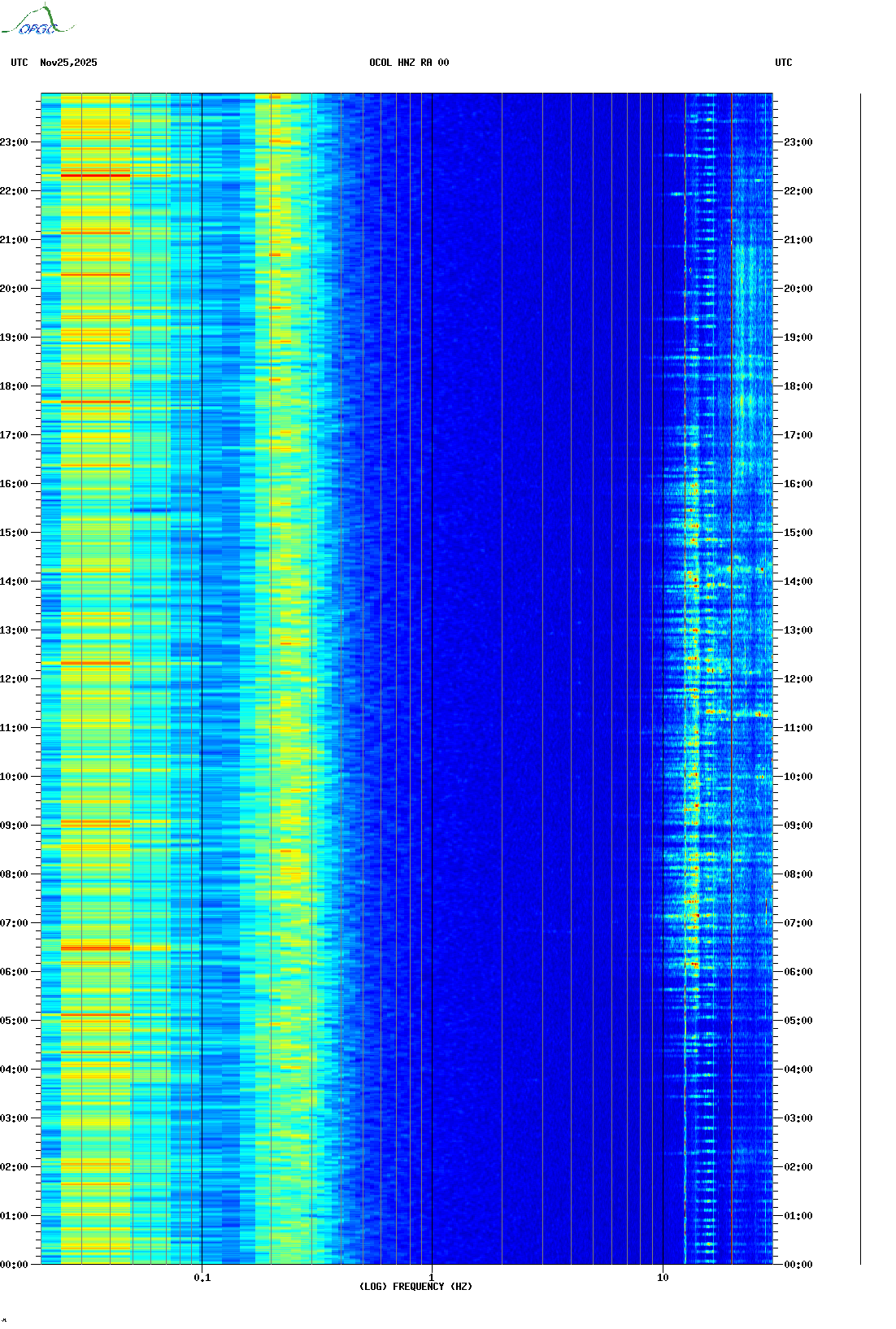This screenshot has height=1329, width=896.
Task: Click the 10 Hz frequency axis label
Action: coord(663,1277)
